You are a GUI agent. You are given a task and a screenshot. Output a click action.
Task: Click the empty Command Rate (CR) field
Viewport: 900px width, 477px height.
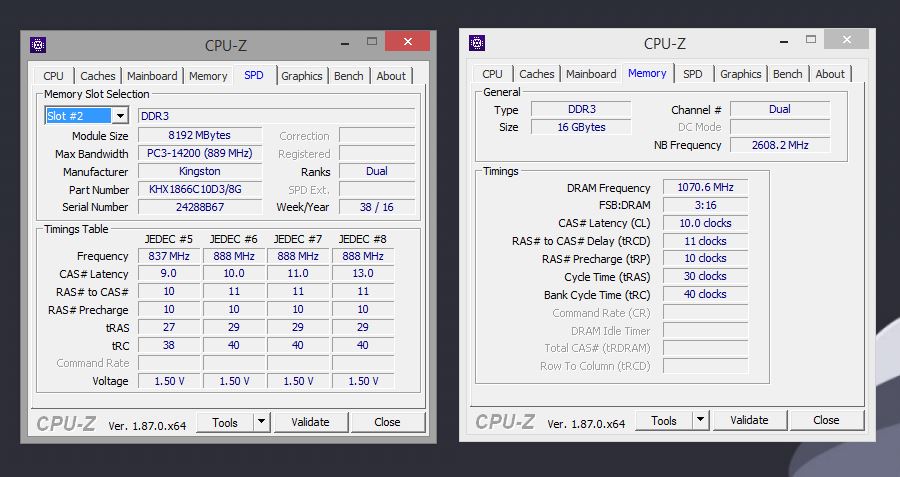pos(705,312)
